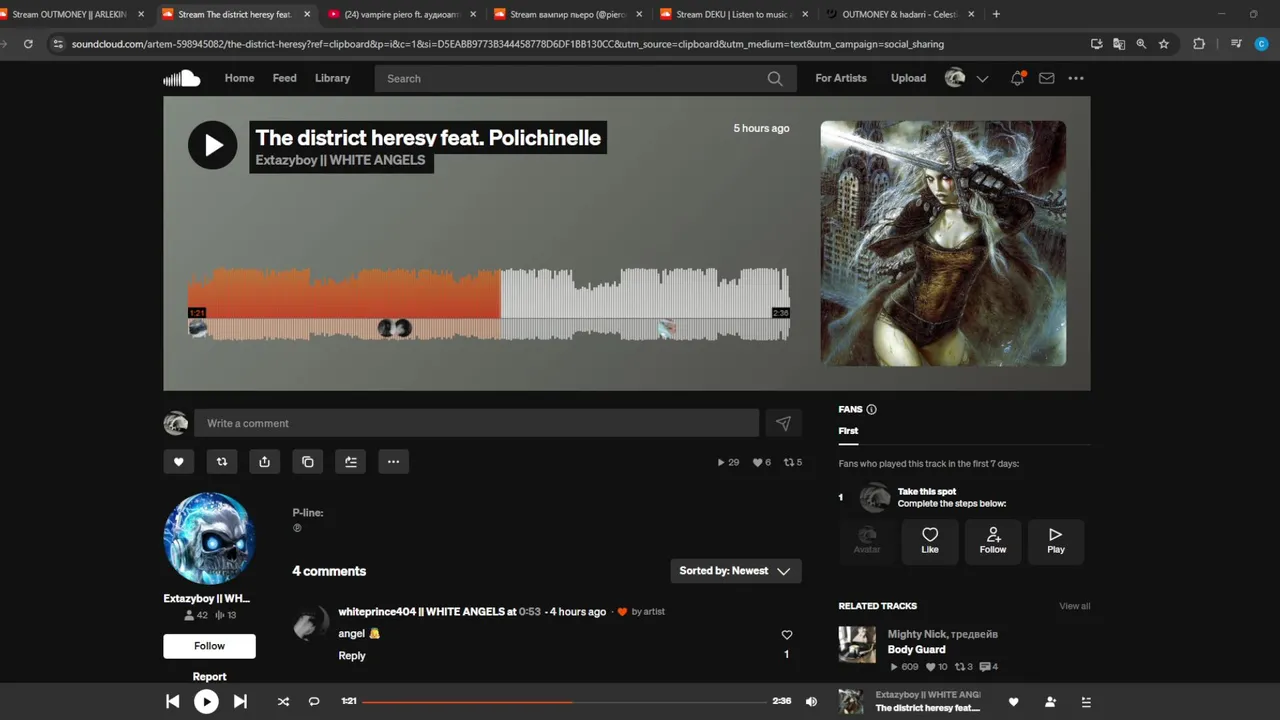The image size is (1280, 720).
Task: Repost the track
Action: tap(222, 462)
